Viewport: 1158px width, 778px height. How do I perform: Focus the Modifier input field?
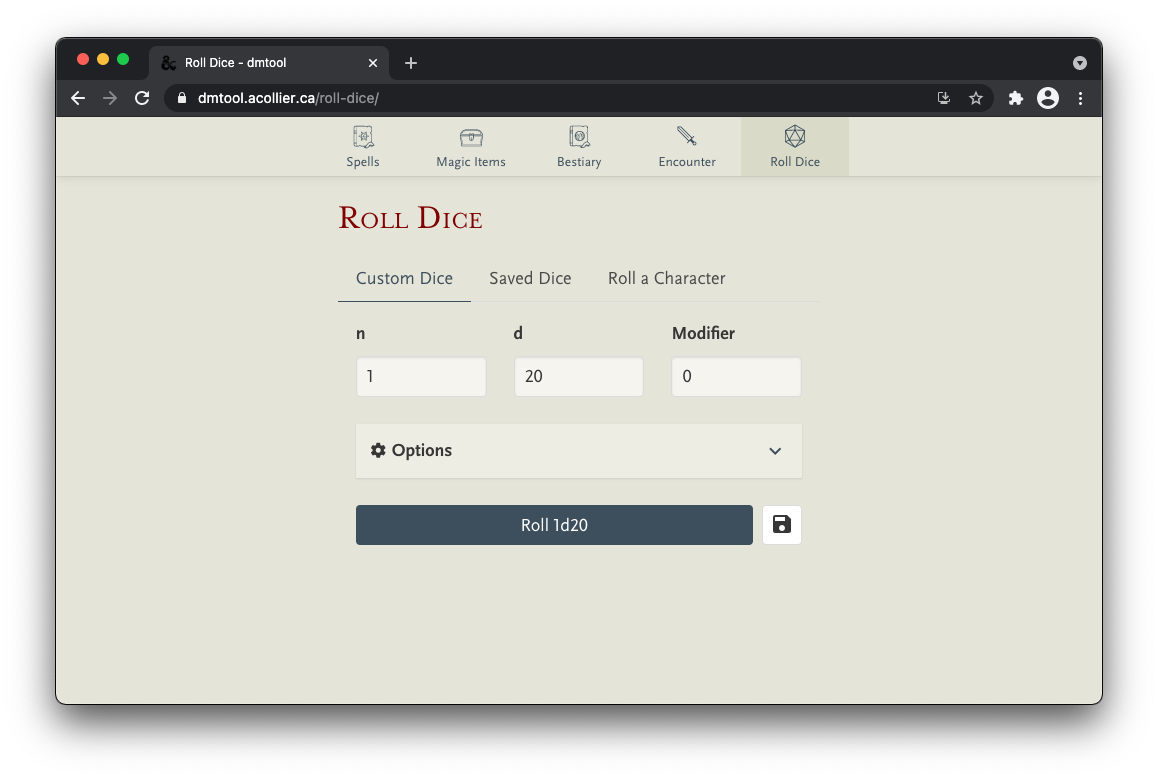(x=736, y=377)
